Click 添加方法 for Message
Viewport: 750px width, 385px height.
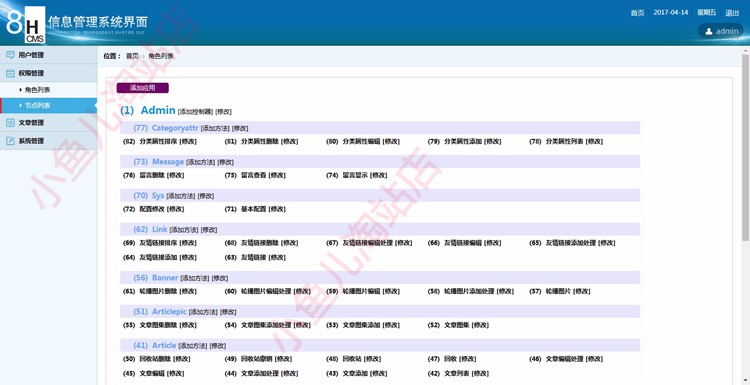pyautogui.click(x=200, y=163)
